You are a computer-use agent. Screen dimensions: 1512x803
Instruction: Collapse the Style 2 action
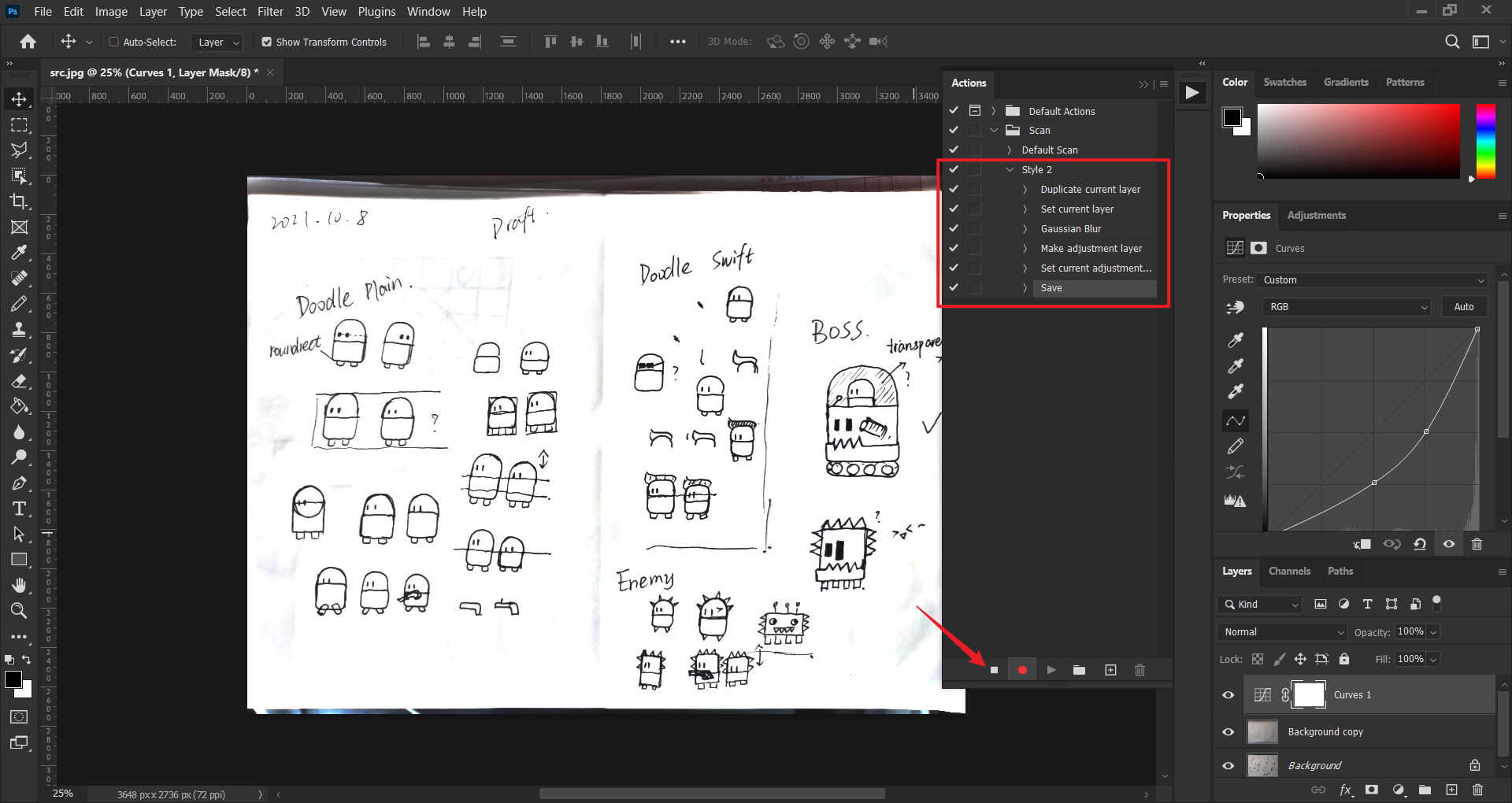[x=1010, y=170]
